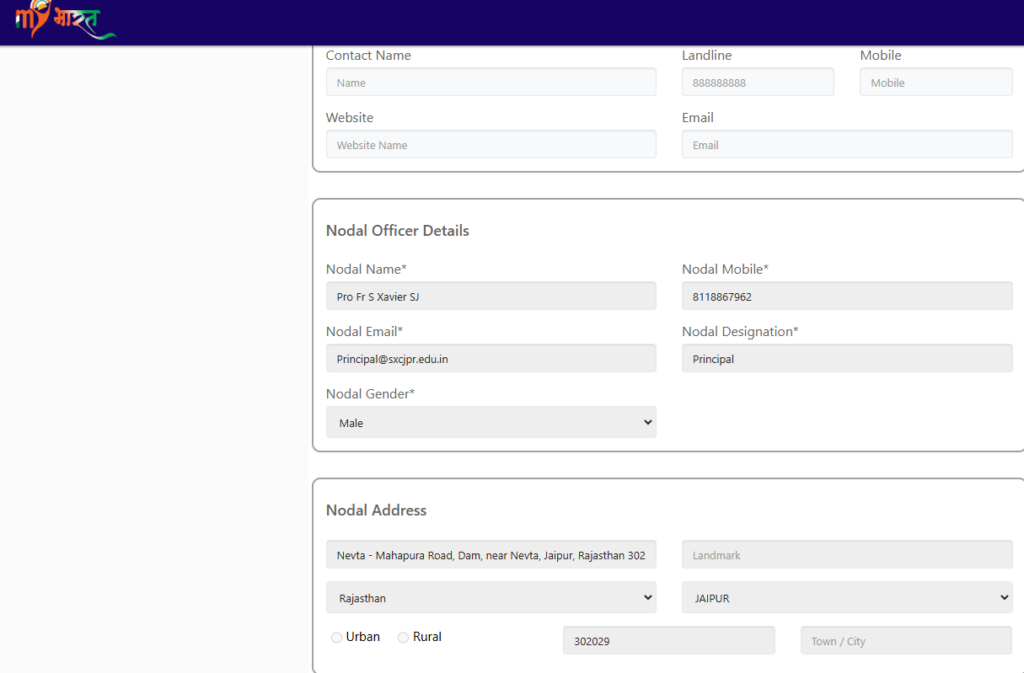This screenshot has height=673, width=1024.
Task: Click the Rural label text
Action: click(x=427, y=636)
